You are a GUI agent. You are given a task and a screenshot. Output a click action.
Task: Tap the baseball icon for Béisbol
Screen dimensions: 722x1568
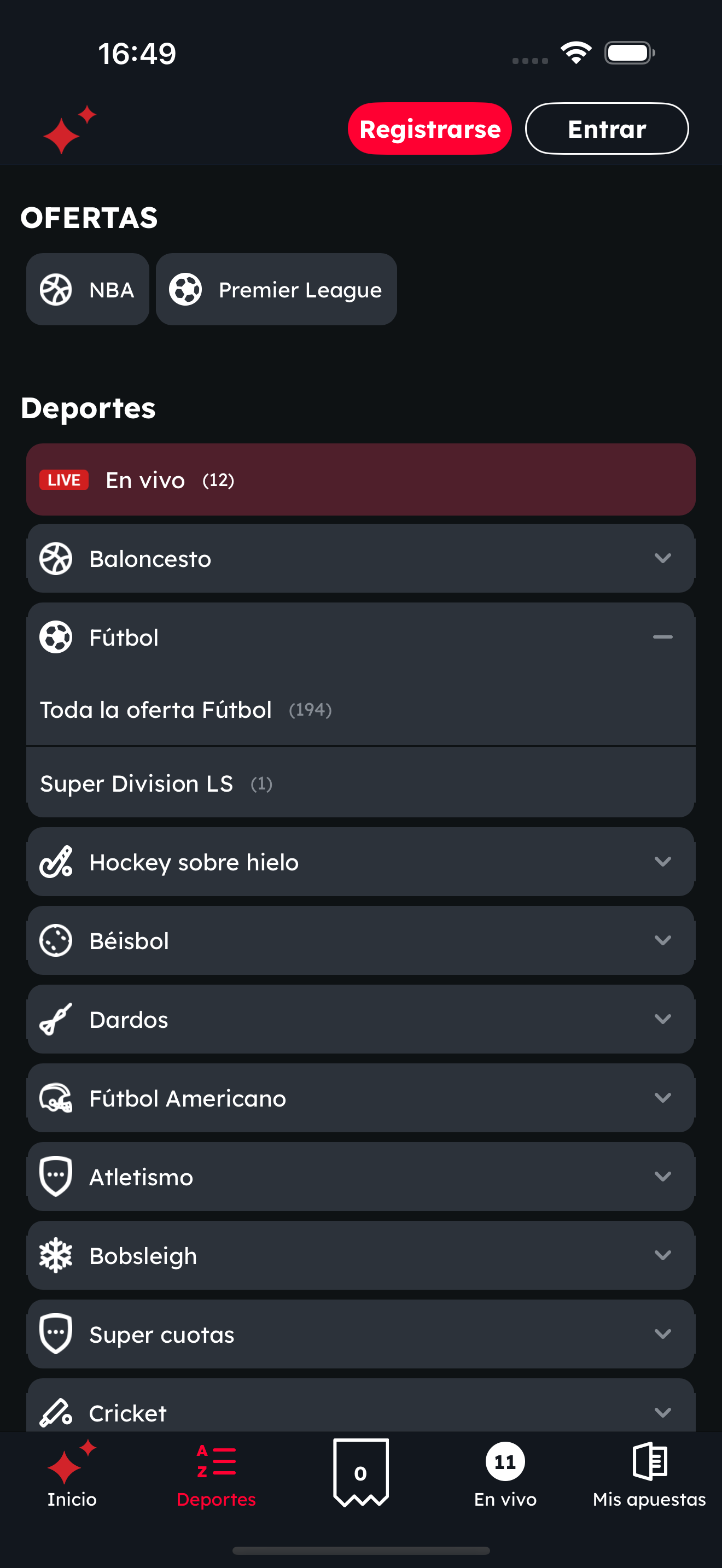(56, 940)
